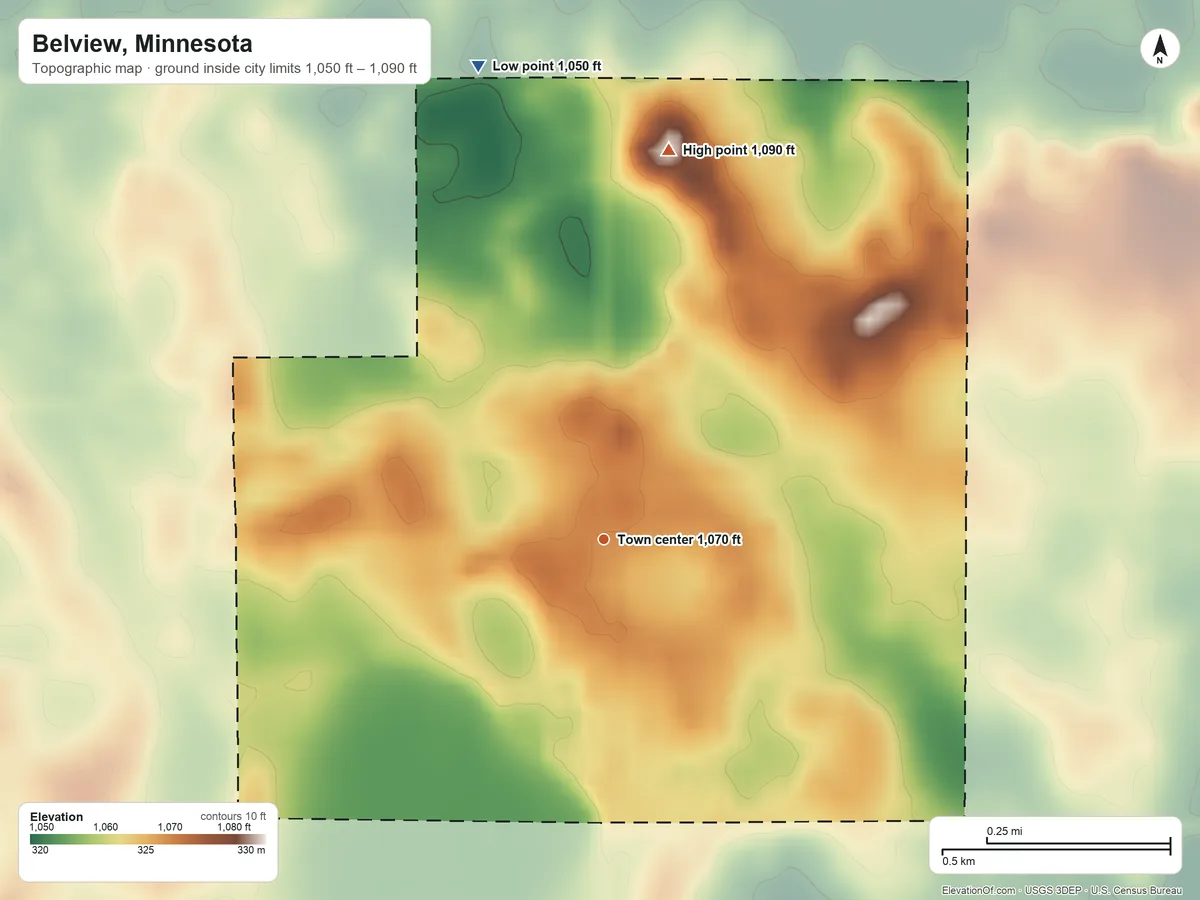Click the north arrow compass icon

point(1159,50)
